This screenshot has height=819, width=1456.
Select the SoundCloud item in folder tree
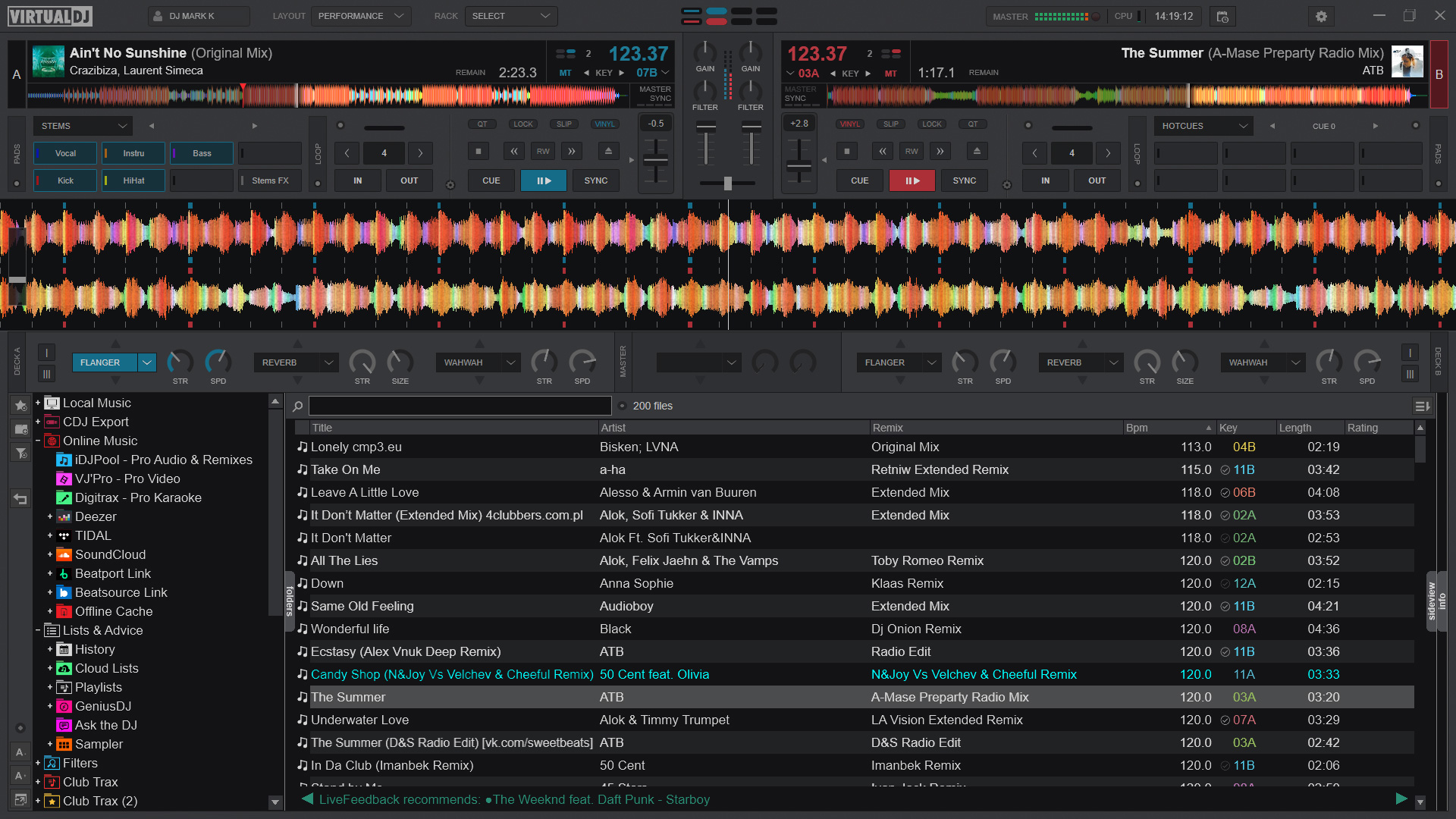coord(110,554)
